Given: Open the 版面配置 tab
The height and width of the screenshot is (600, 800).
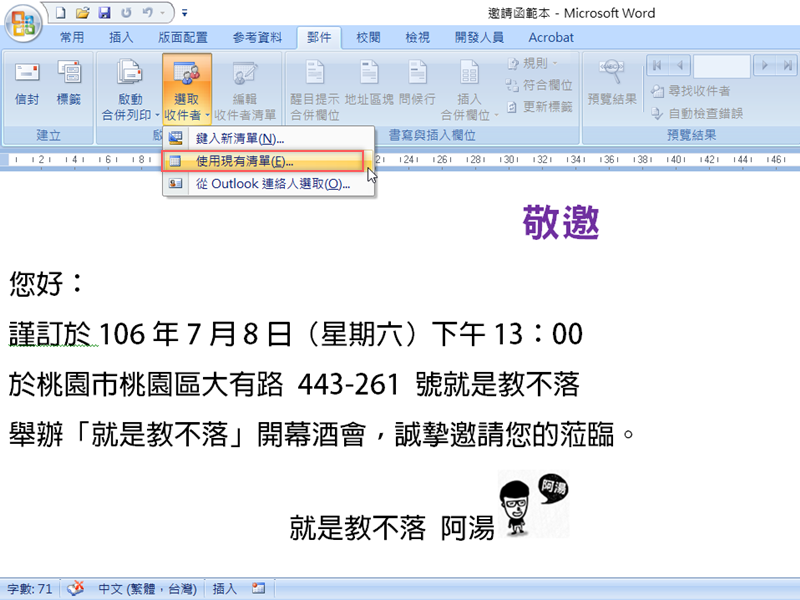Looking at the screenshot, I should point(183,37).
